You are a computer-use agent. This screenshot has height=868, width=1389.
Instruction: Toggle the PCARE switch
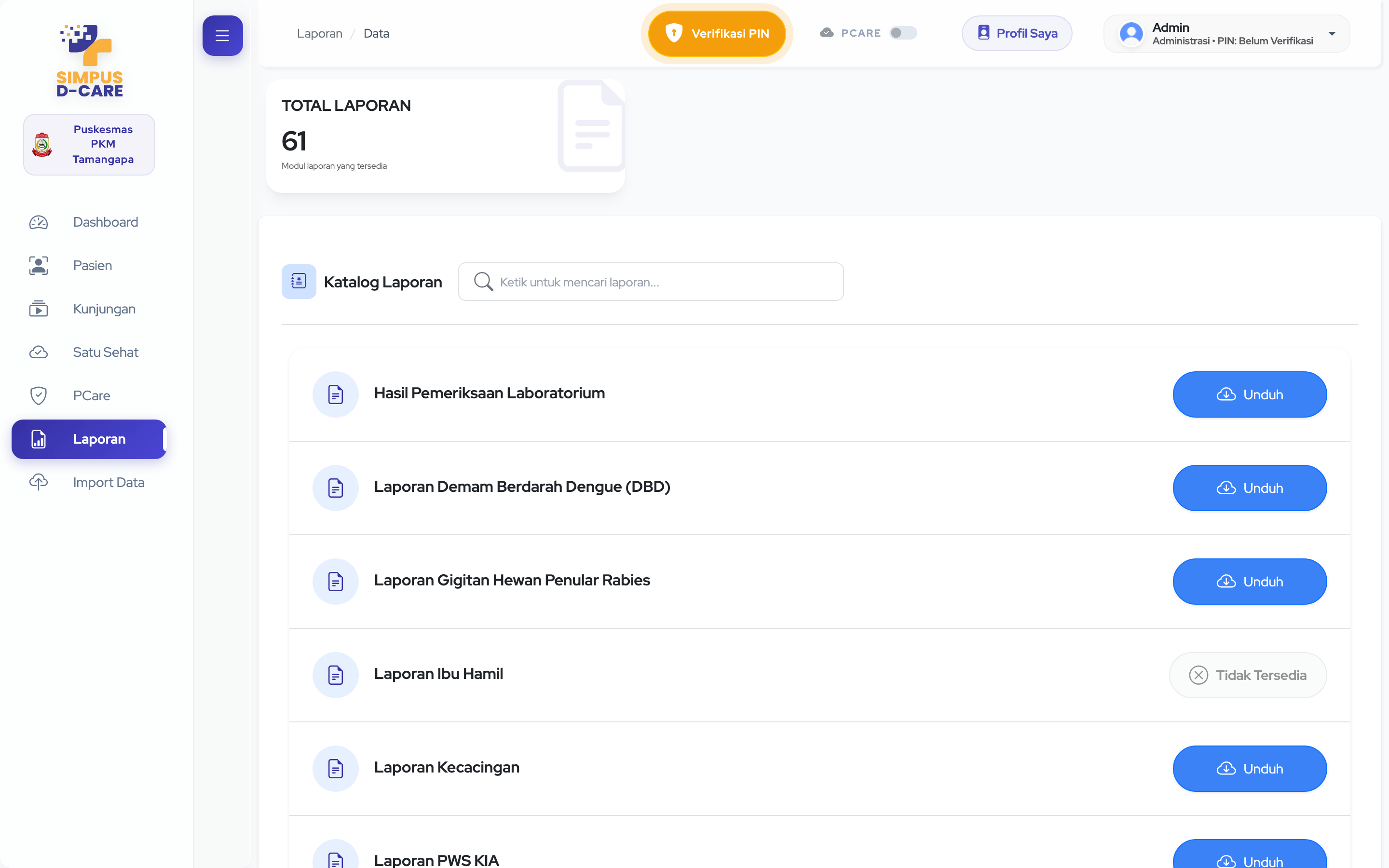[903, 33]
